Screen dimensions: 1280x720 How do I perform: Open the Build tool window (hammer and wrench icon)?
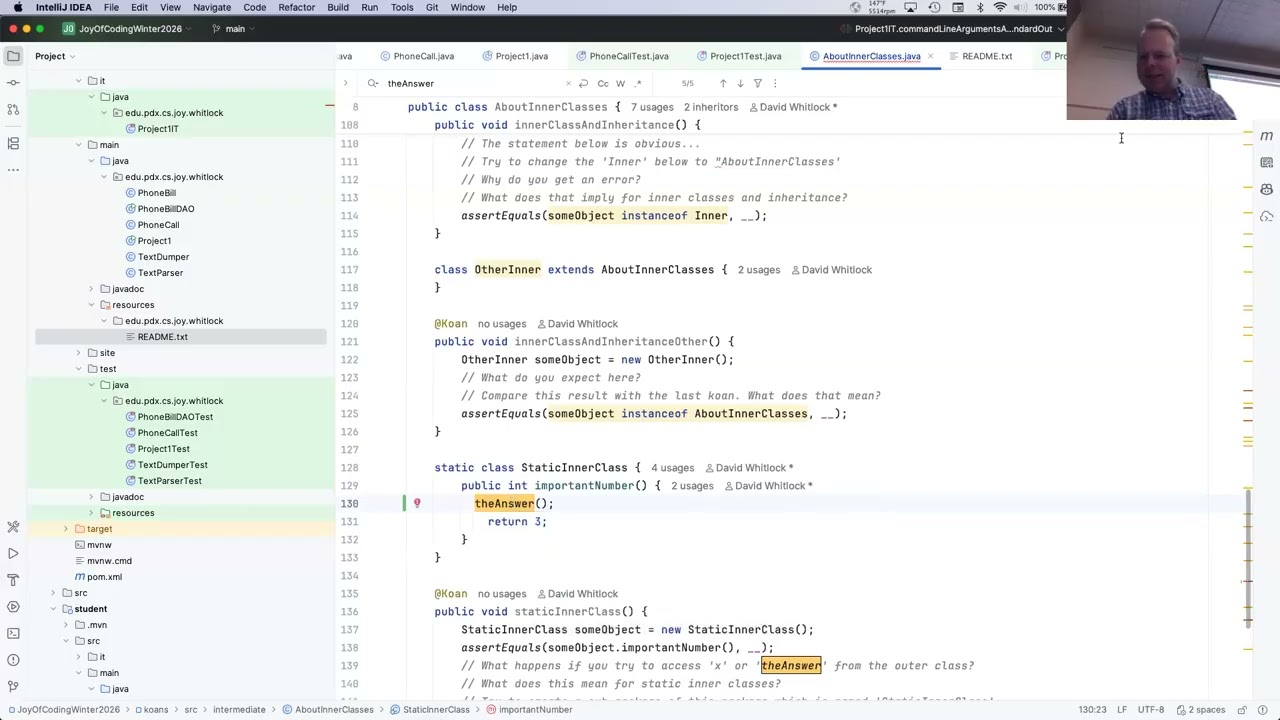click(13, 527)
